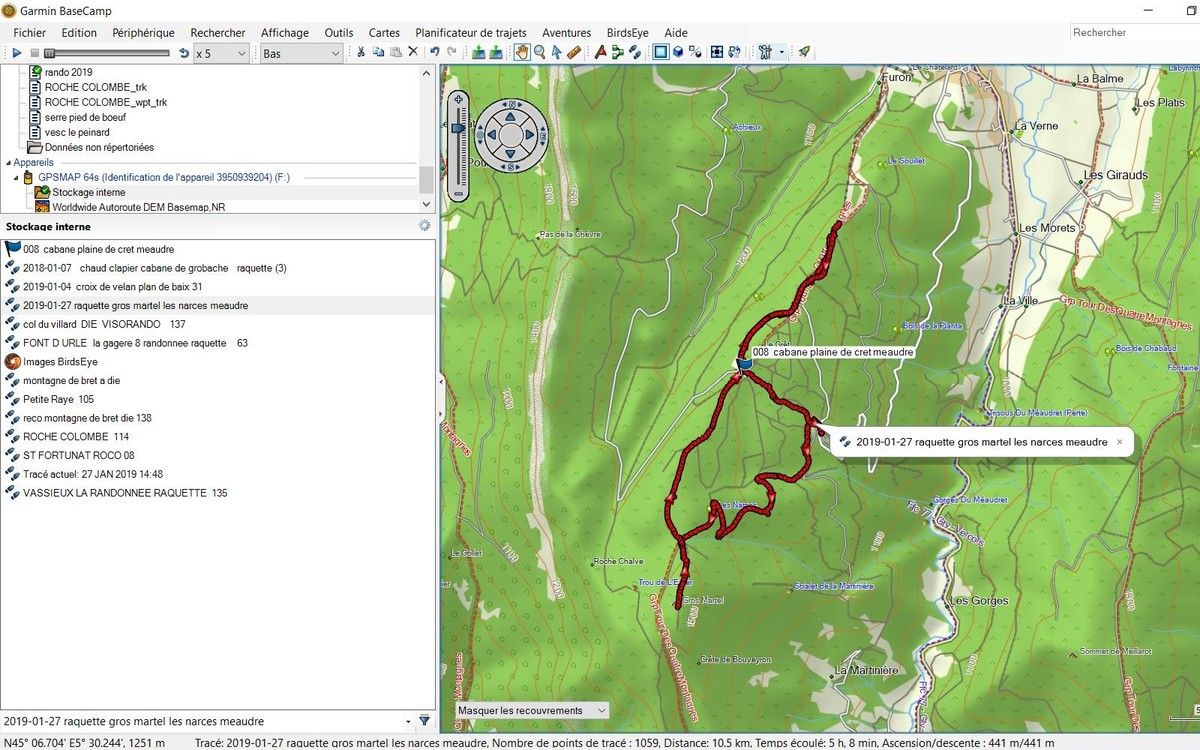The height and width of the screenshot is (750, 1200).
Task: Select Données non répertoriées folder
Action: 91,147
